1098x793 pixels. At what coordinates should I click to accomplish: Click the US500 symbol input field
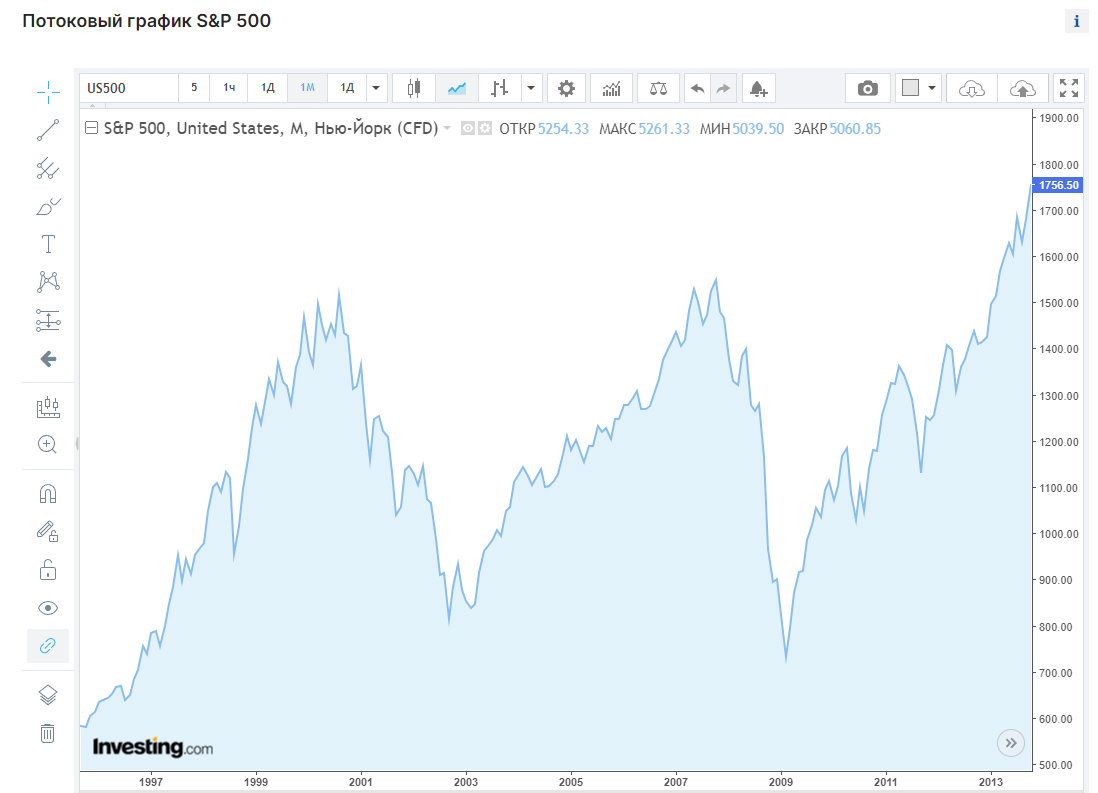[x=129, y=88]
